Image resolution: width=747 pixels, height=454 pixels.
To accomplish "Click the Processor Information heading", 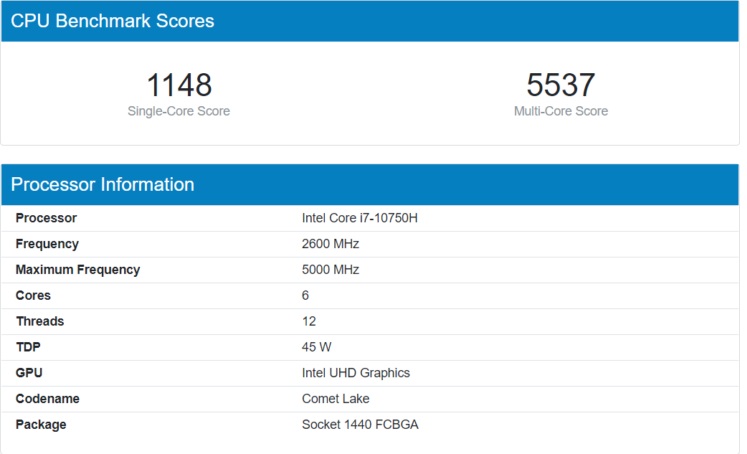I will point(102,184).
